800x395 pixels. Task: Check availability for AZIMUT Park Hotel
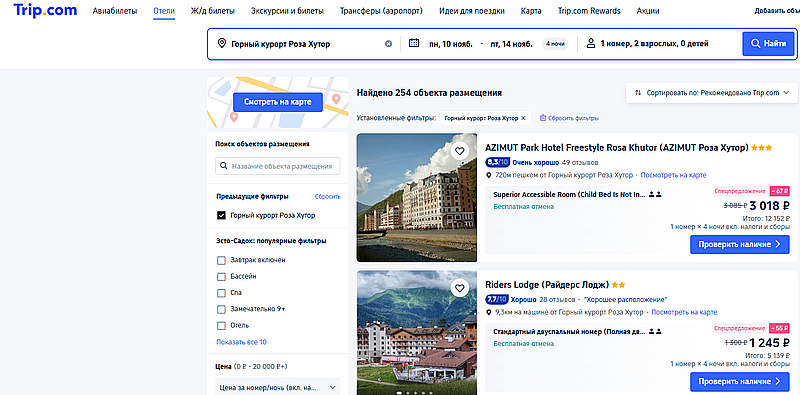click(740, 244)
